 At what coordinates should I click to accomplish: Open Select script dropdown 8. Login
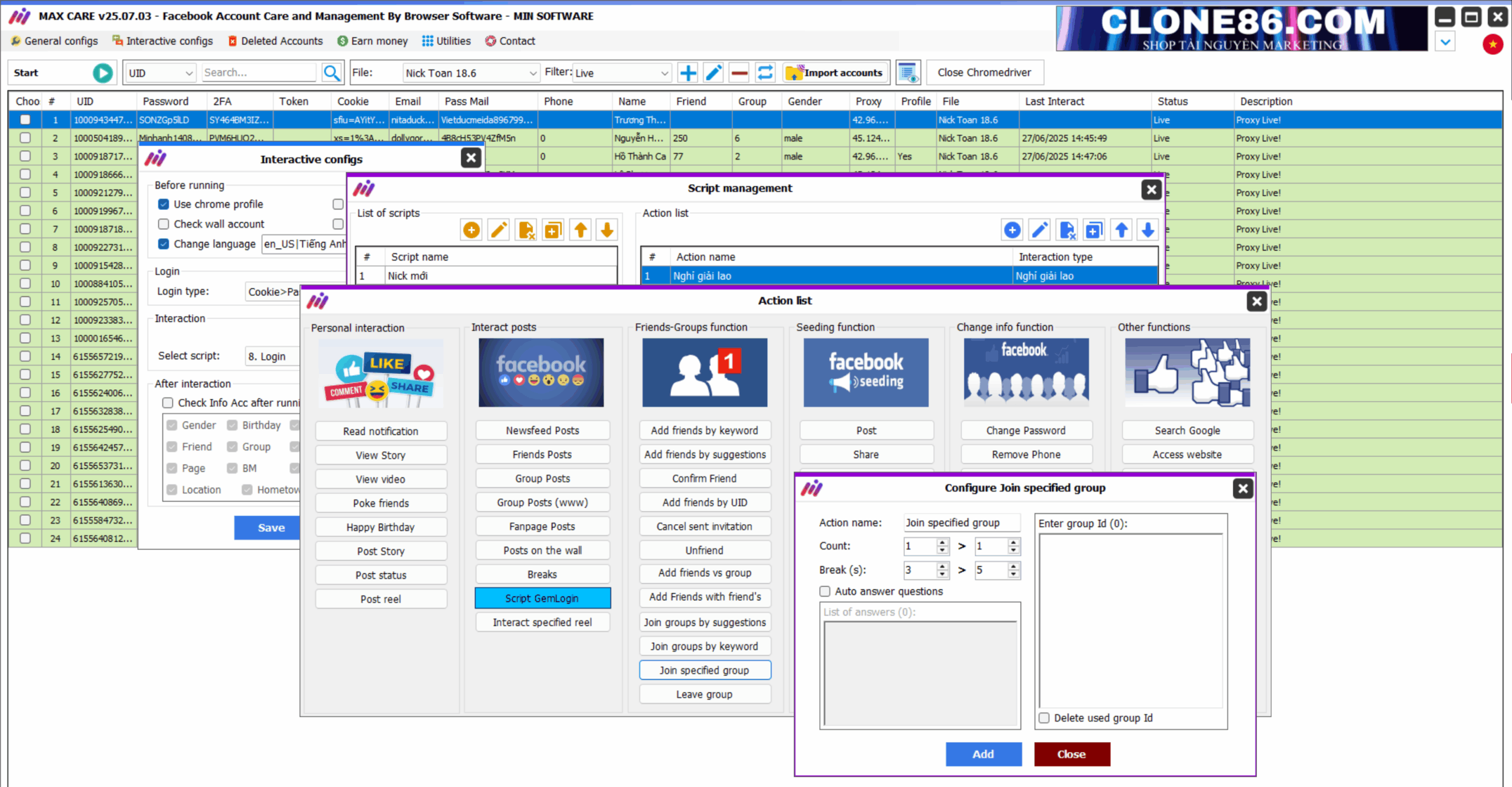click(x=273, y=357)
